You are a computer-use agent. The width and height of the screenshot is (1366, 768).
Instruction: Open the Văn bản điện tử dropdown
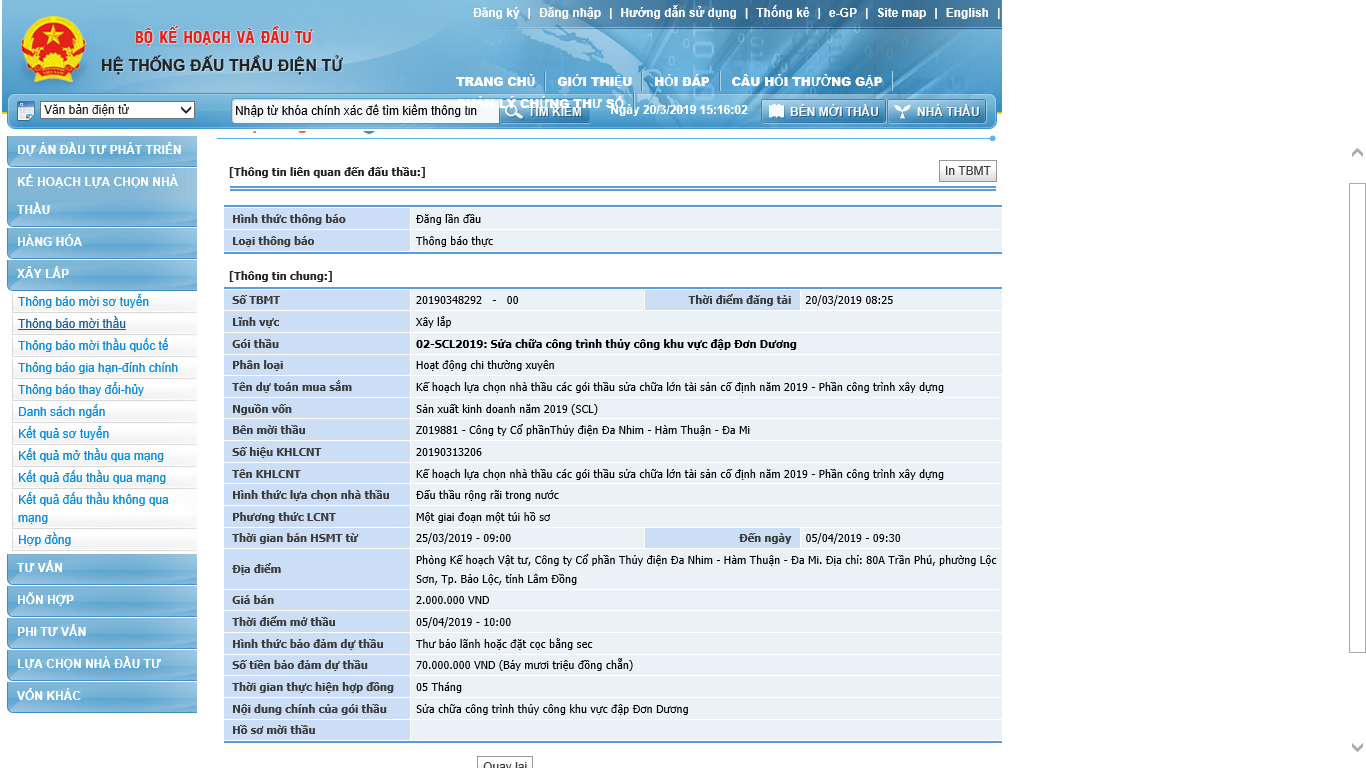coord(118,110)
